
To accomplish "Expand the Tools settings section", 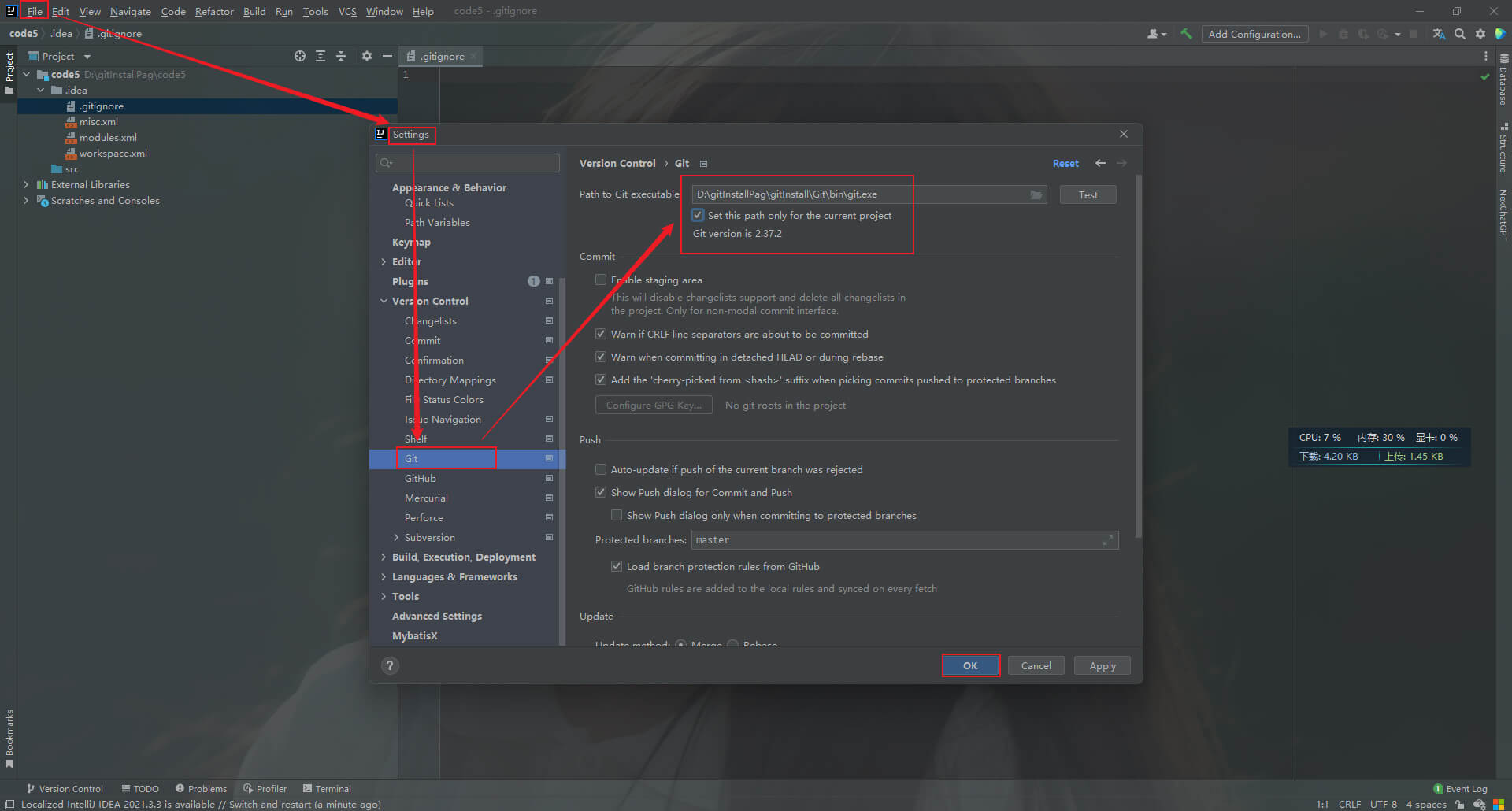I will click(x=384, y=596).
